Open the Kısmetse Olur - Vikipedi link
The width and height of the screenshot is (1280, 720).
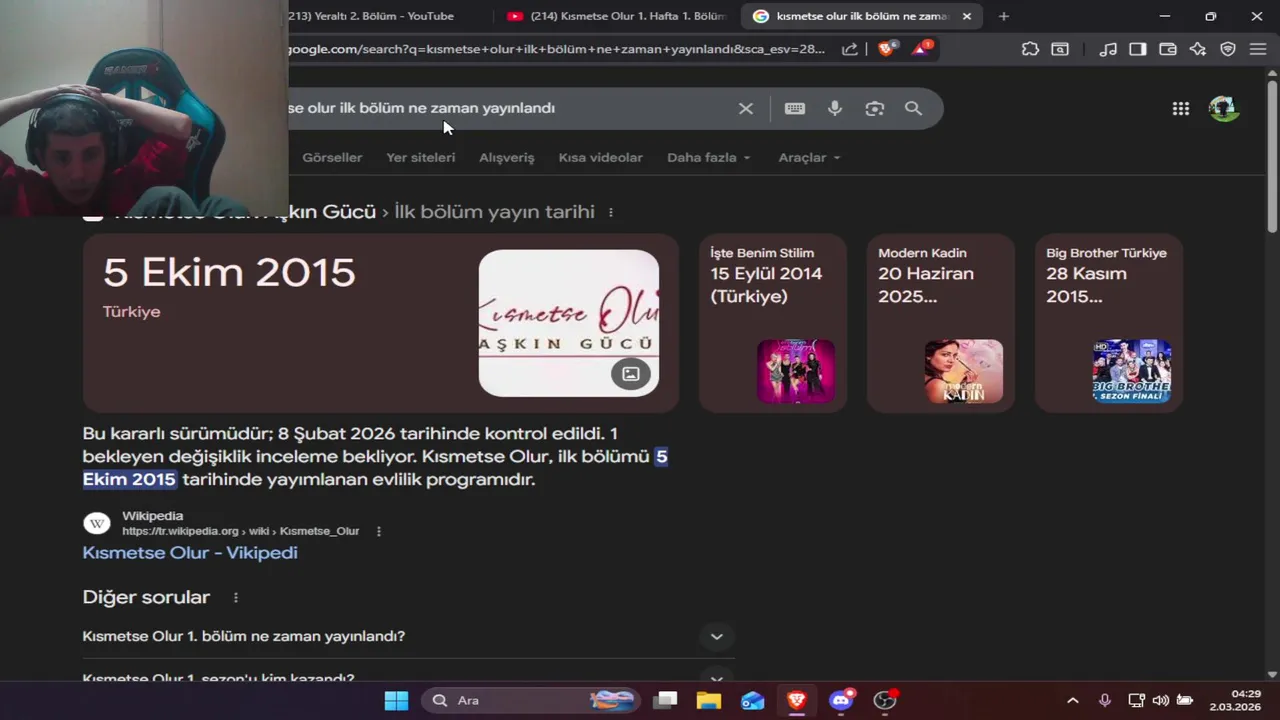[x=190, y=553]
